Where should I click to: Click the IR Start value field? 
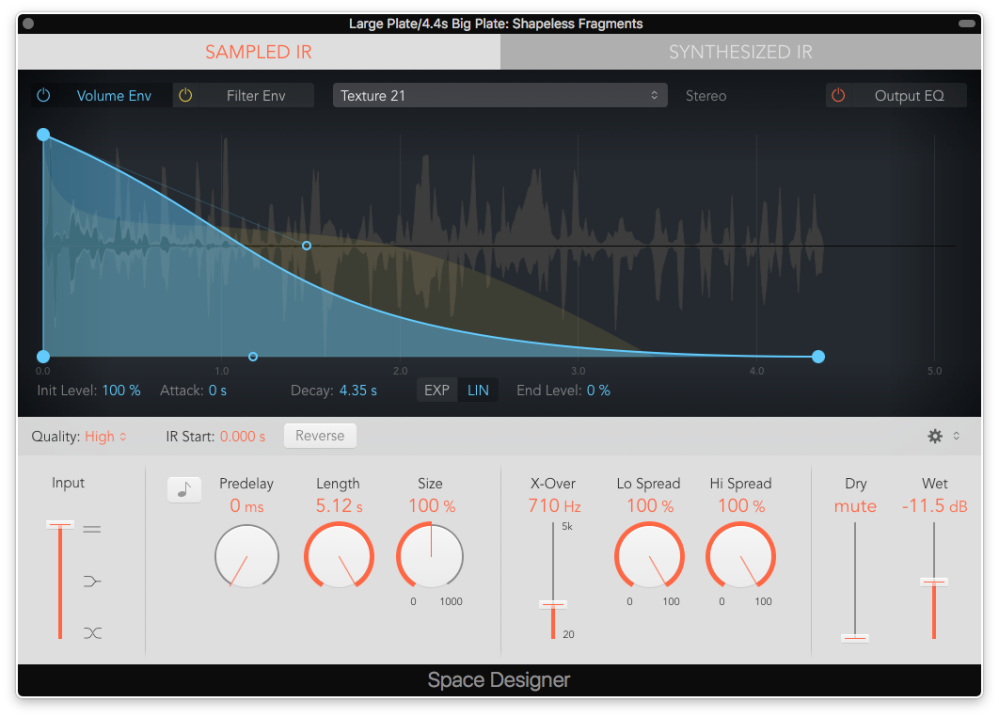(243, 436)
